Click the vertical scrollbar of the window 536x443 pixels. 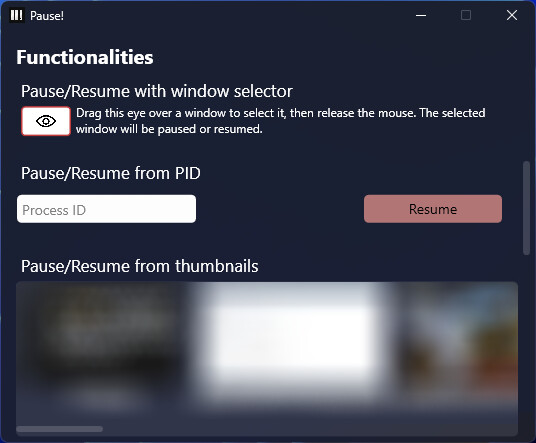(526, 208)
